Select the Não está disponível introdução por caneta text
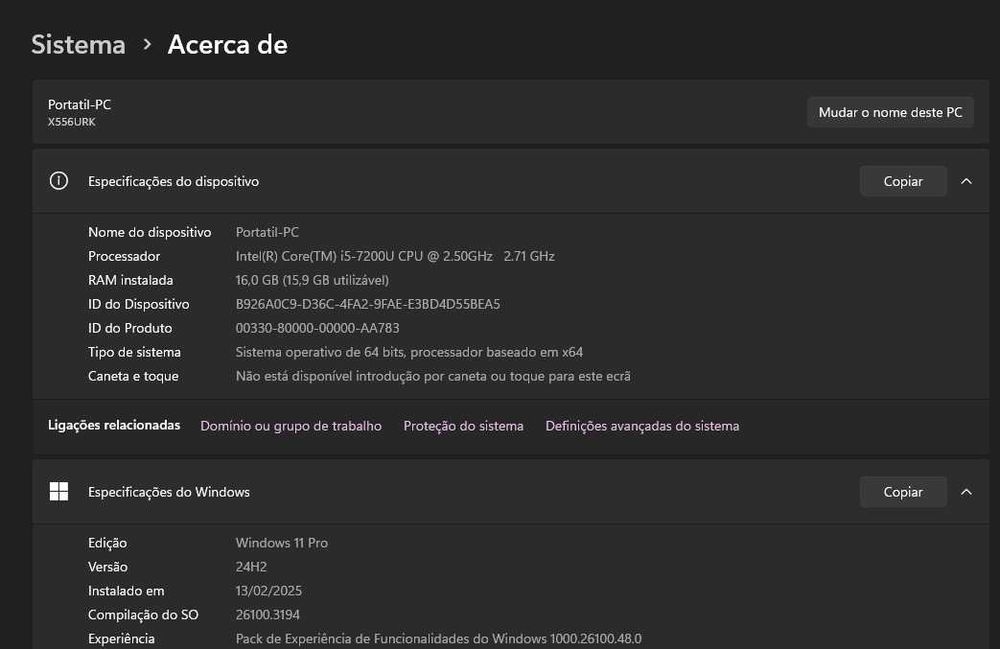Viewport: 1000px width, 649px height. tap(433, 376)
